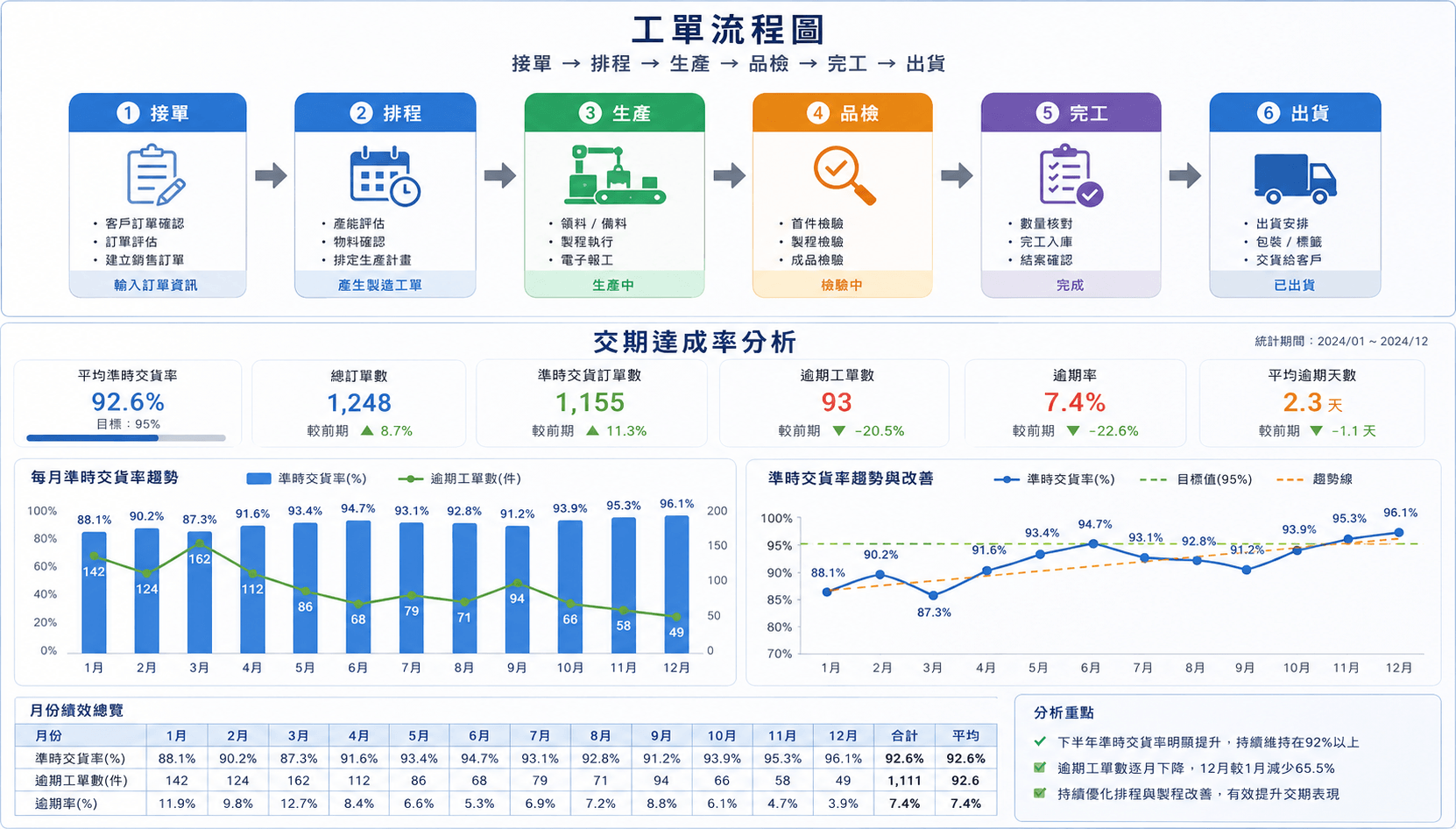Click the 包裝 / 標籤 bullet text

1289,242
